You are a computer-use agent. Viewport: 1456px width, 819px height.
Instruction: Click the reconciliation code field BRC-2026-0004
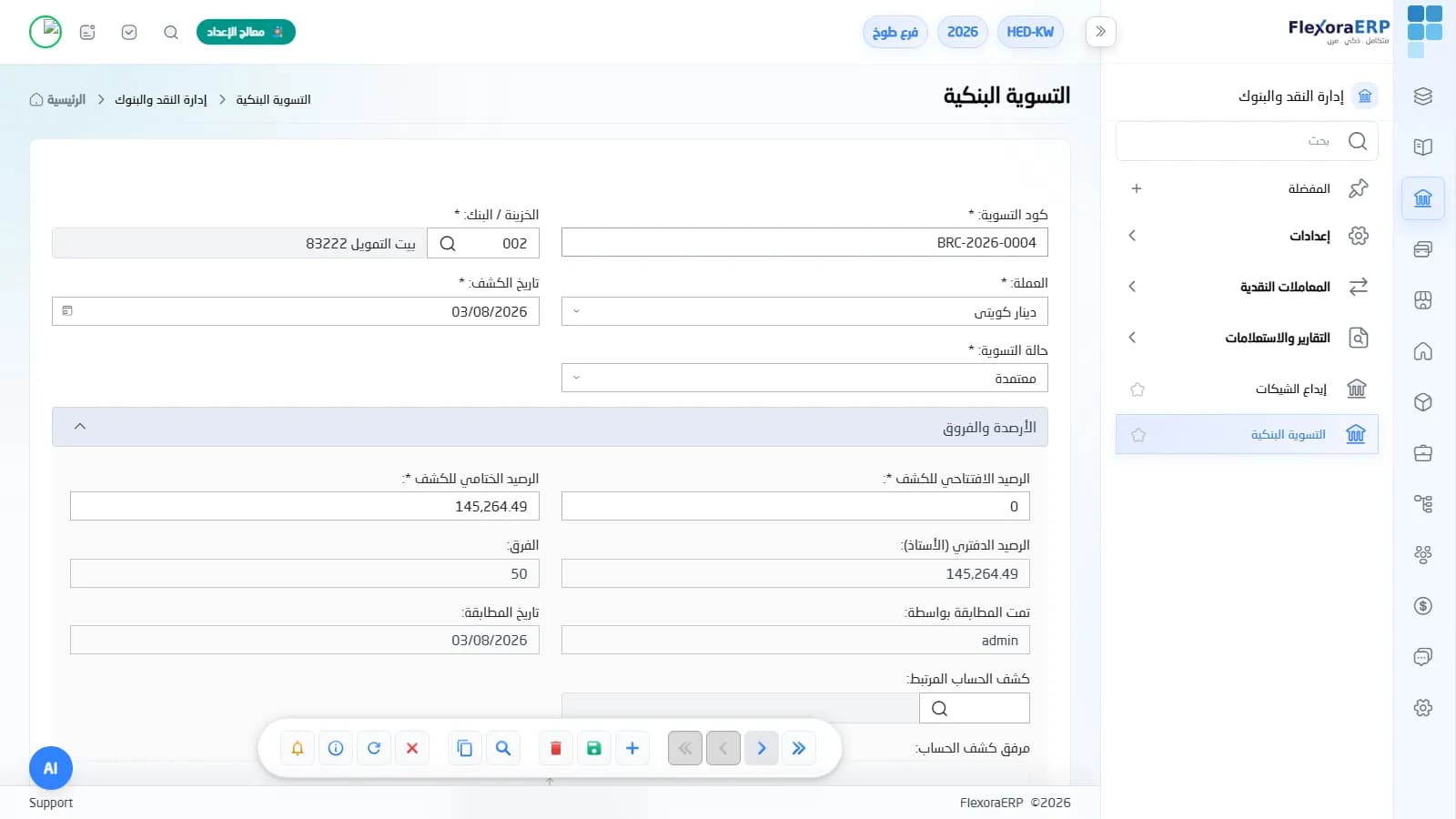pyautogui.click(x=804, y=242)
